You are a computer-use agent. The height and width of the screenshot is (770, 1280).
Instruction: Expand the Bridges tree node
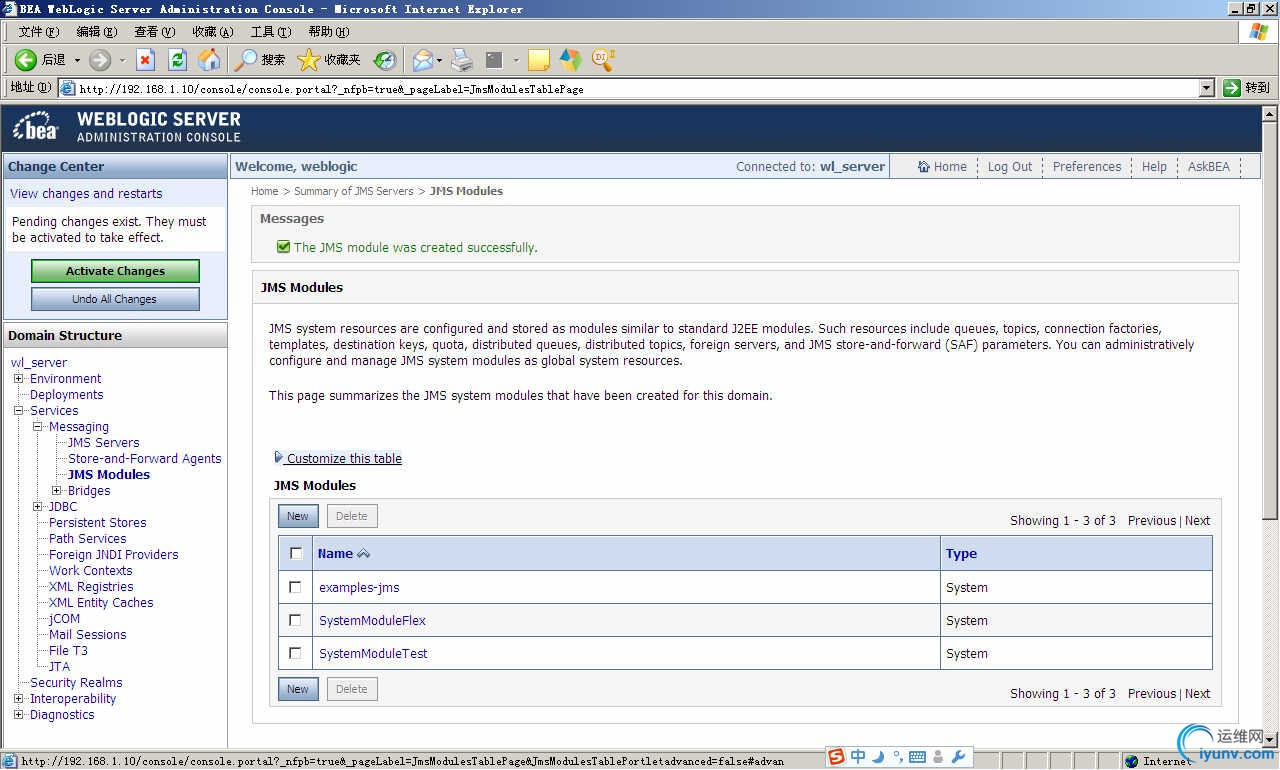pos(57,491)
